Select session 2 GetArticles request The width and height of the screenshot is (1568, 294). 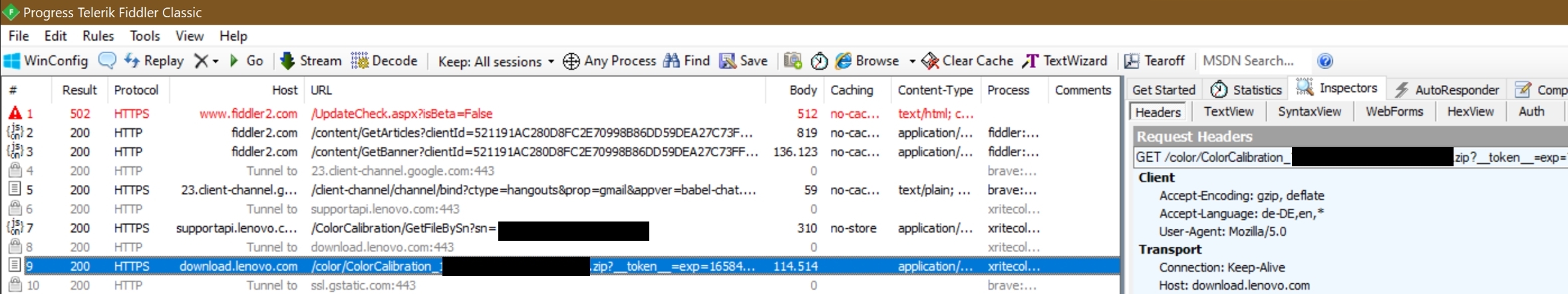point(561,133)
